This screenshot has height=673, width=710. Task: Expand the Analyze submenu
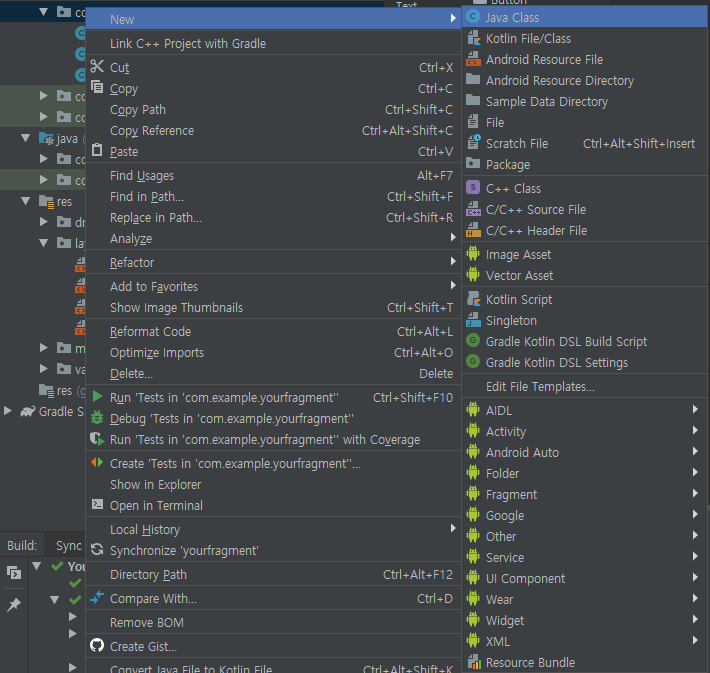point(273,238)
